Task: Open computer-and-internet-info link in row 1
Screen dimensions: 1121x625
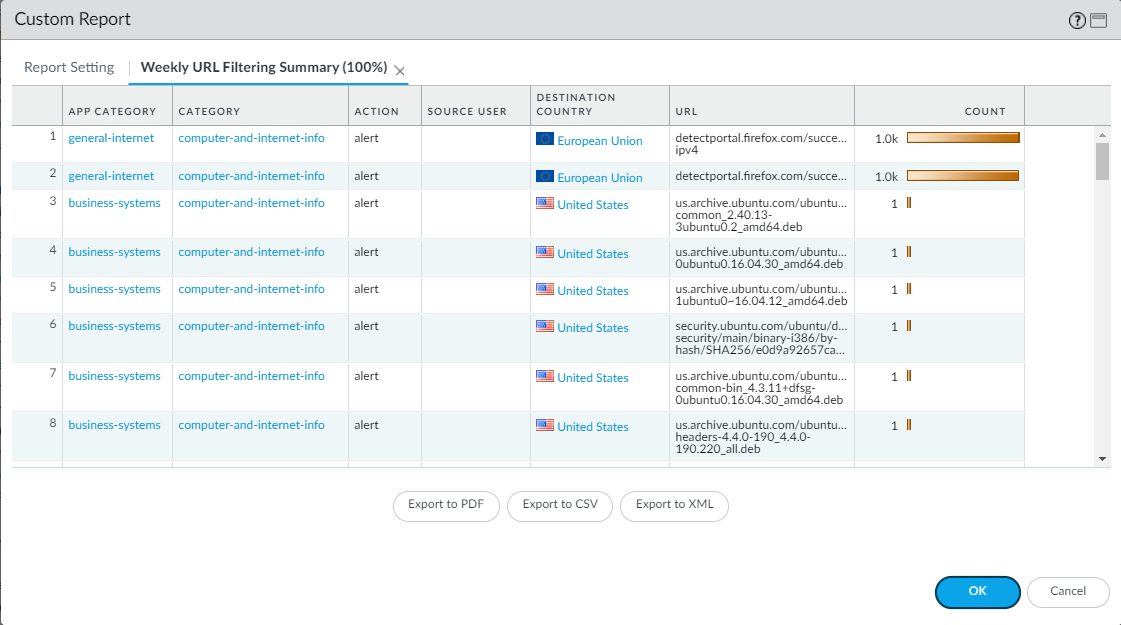Action: 251,138
